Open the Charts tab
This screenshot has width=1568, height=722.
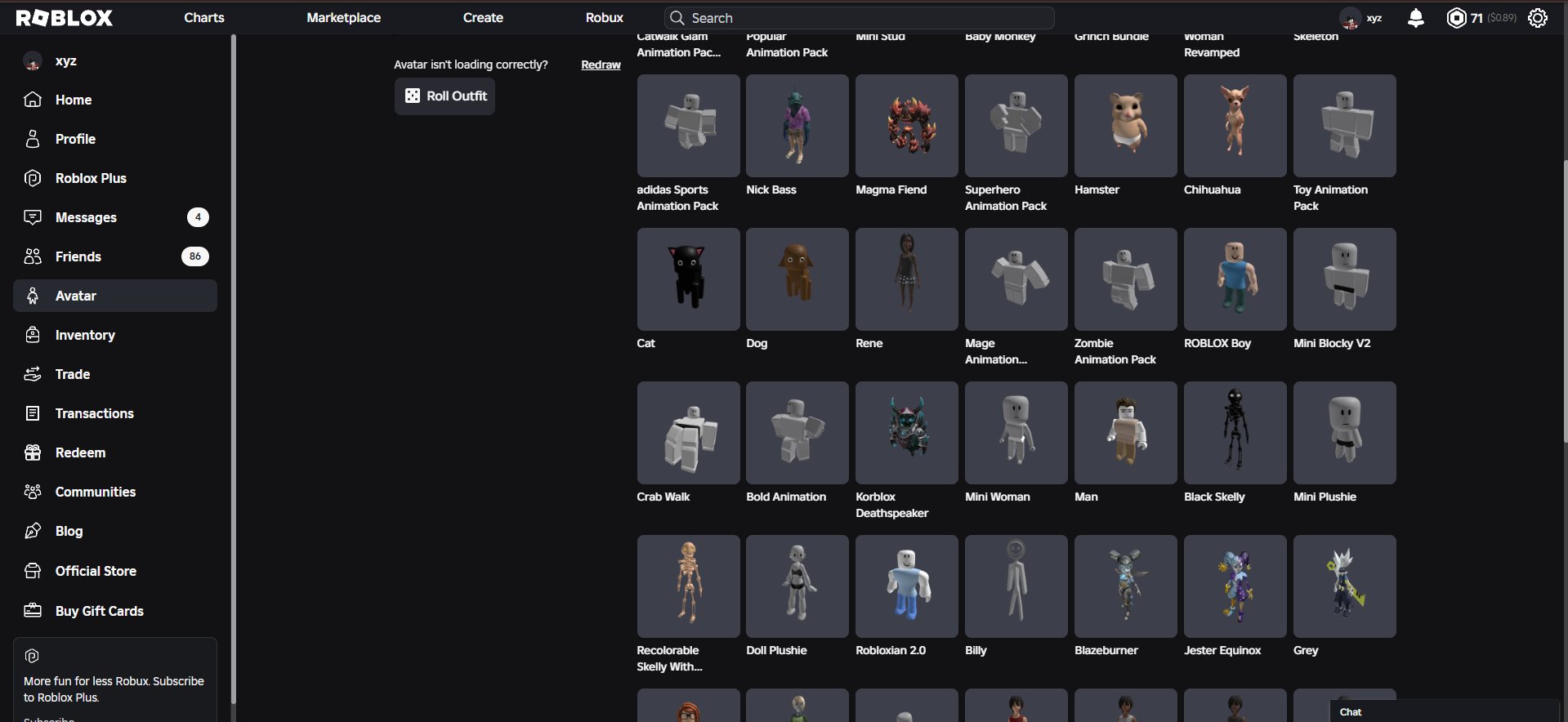[x=204, y=18]
